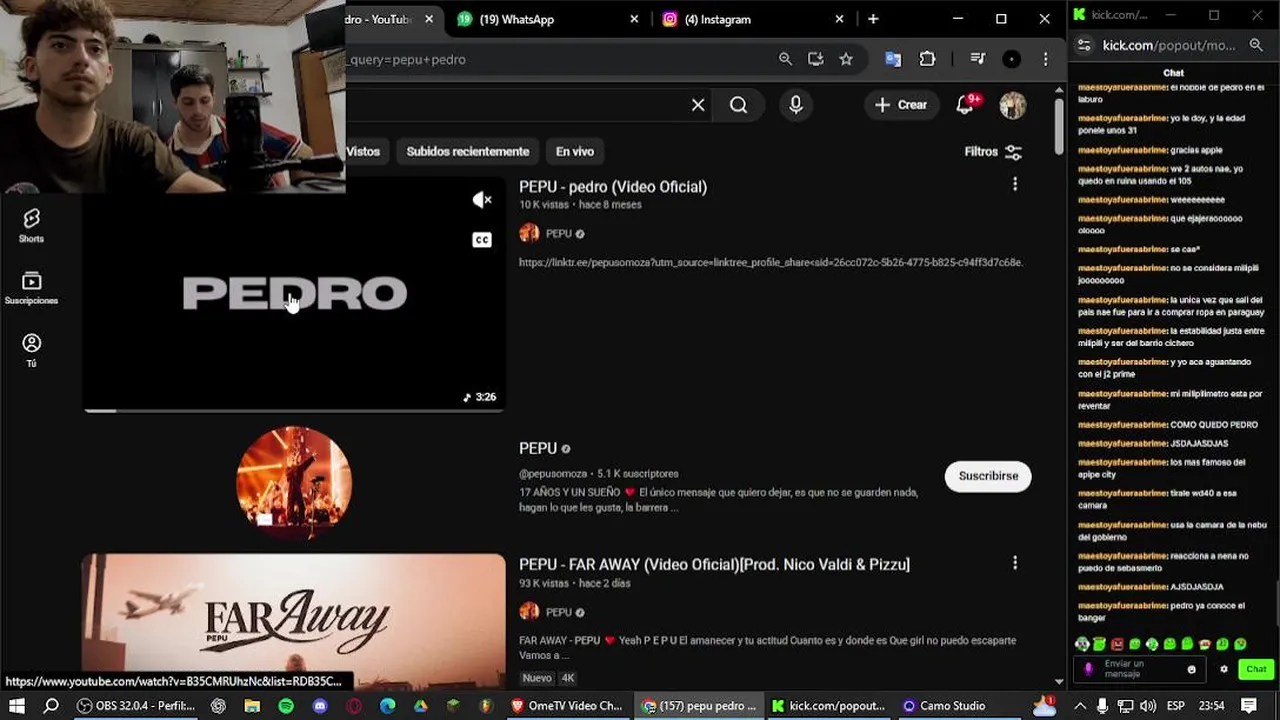Viewport: 1280px width, 720px height.
Task: Toggle captions on the PEDRO preview
Action: tap(482, 240)
